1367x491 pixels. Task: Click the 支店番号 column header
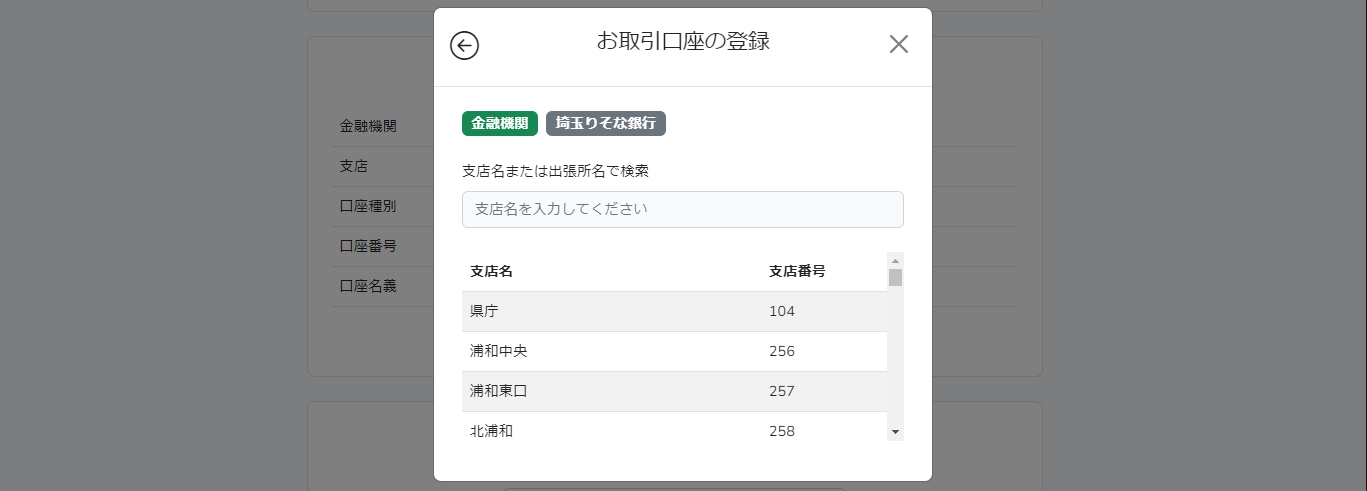pyautogui.click(x=797, y=271)
